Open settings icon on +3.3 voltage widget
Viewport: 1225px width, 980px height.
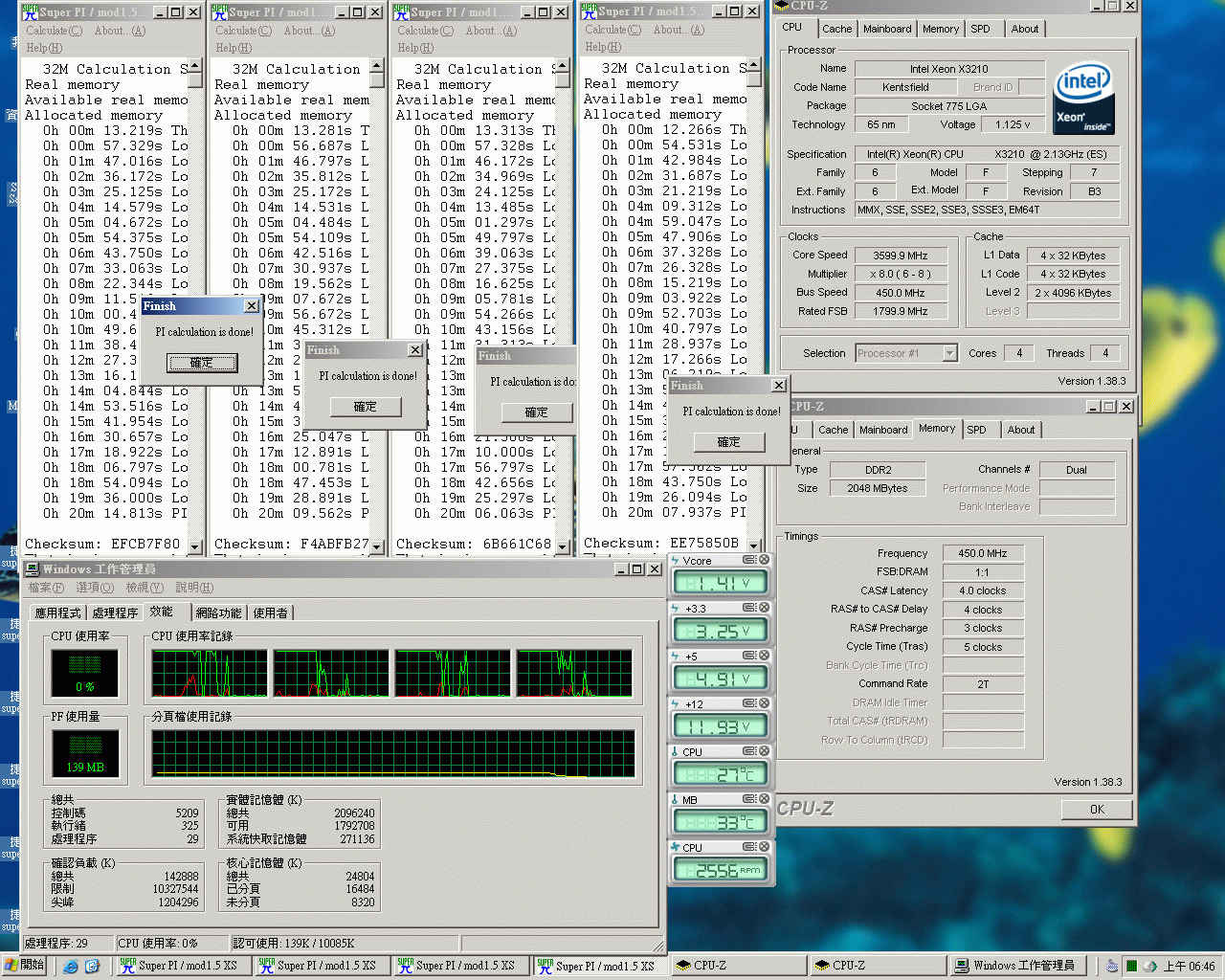coord(749,608)
